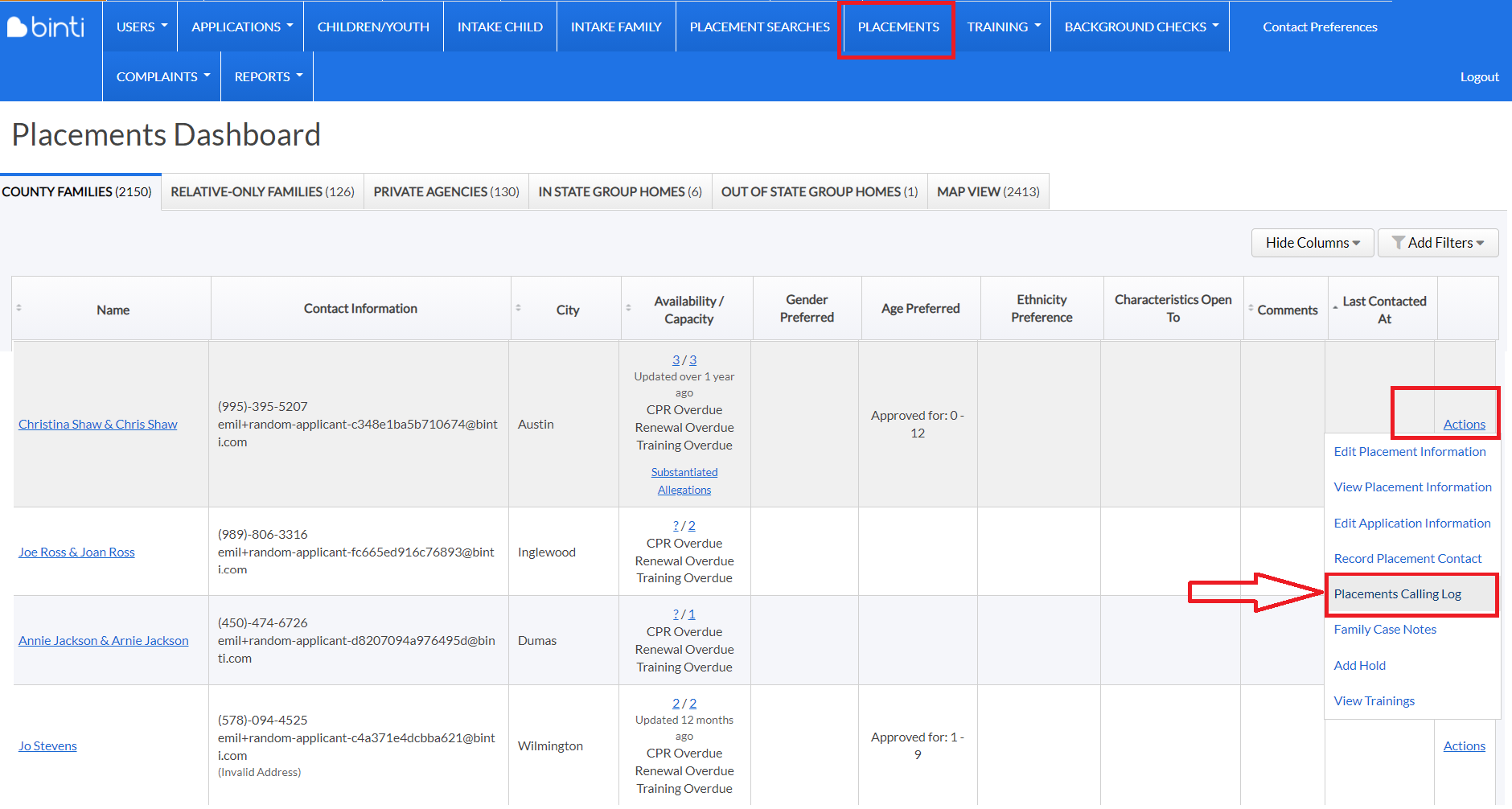Screen dimensions: 1512x809
Task: Click the Binti logo
Action: (46, 27)
